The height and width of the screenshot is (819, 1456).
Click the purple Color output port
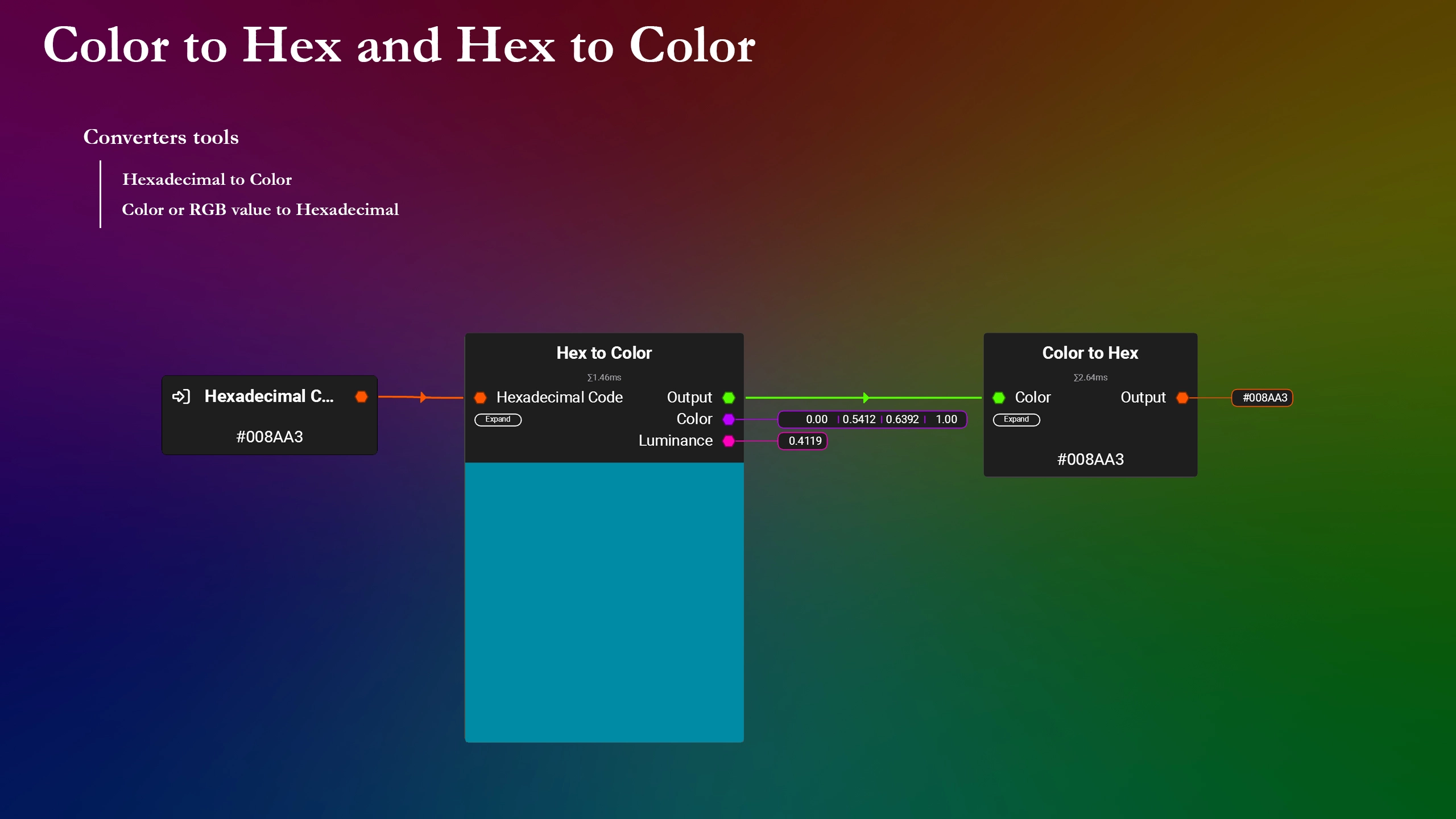pos(729,419)
